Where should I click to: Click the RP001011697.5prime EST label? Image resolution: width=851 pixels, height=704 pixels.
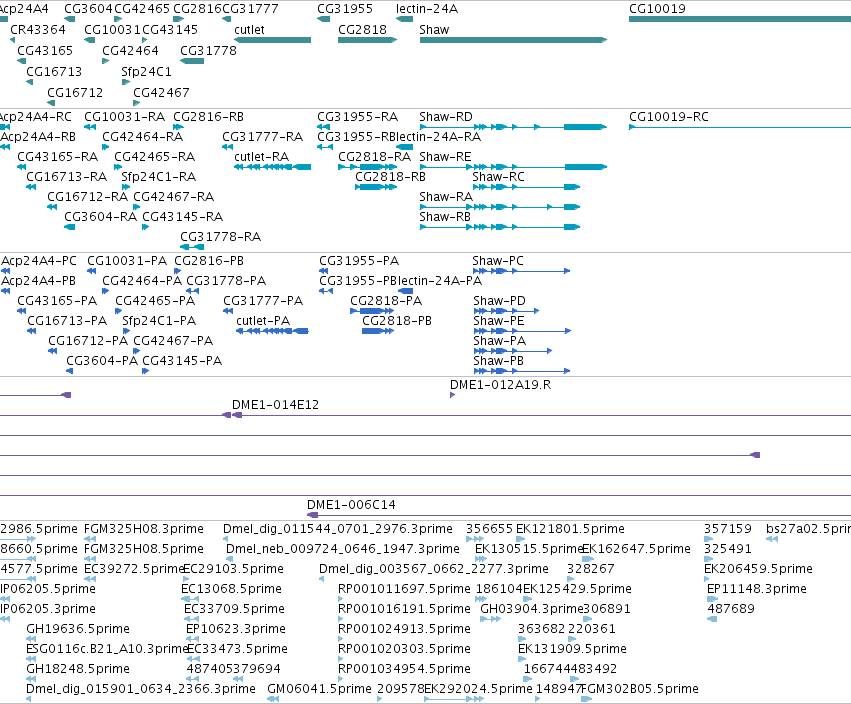click(404, 589)
